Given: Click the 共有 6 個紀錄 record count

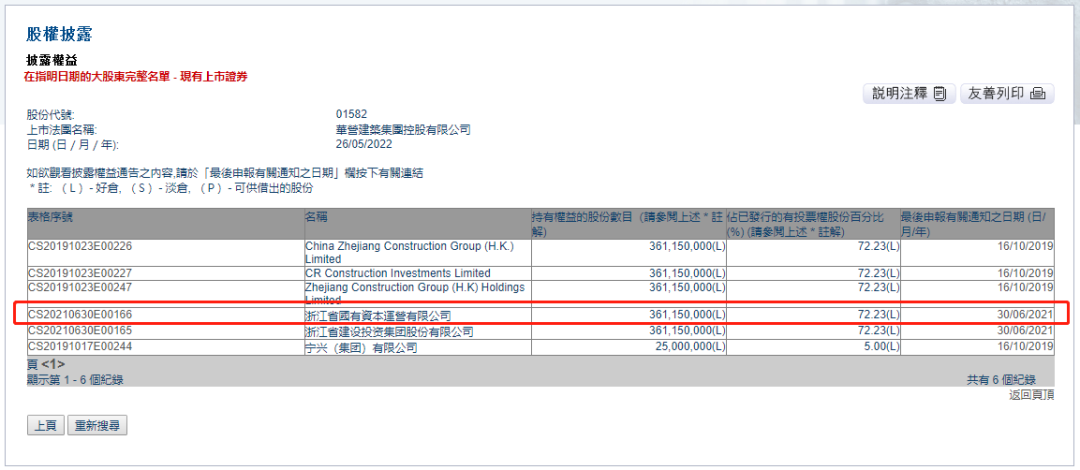Looking at the screenshot, I should [x=1001, y=380].
